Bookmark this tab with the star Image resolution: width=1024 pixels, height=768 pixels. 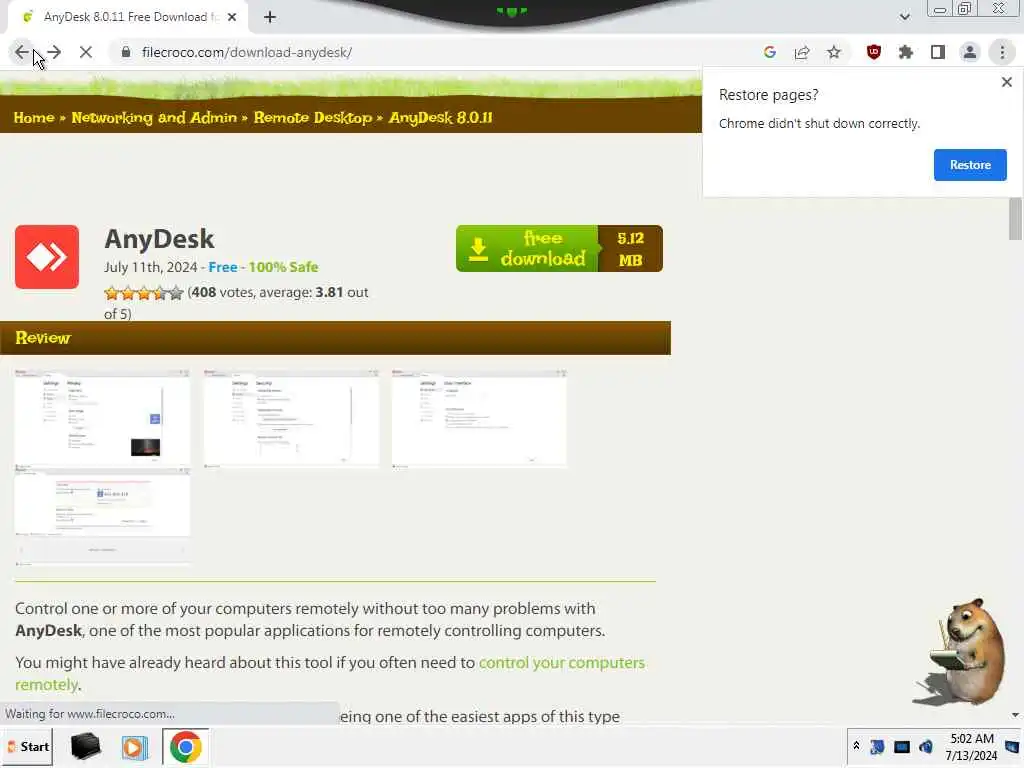pyautogui.click(x=834, y=52)
